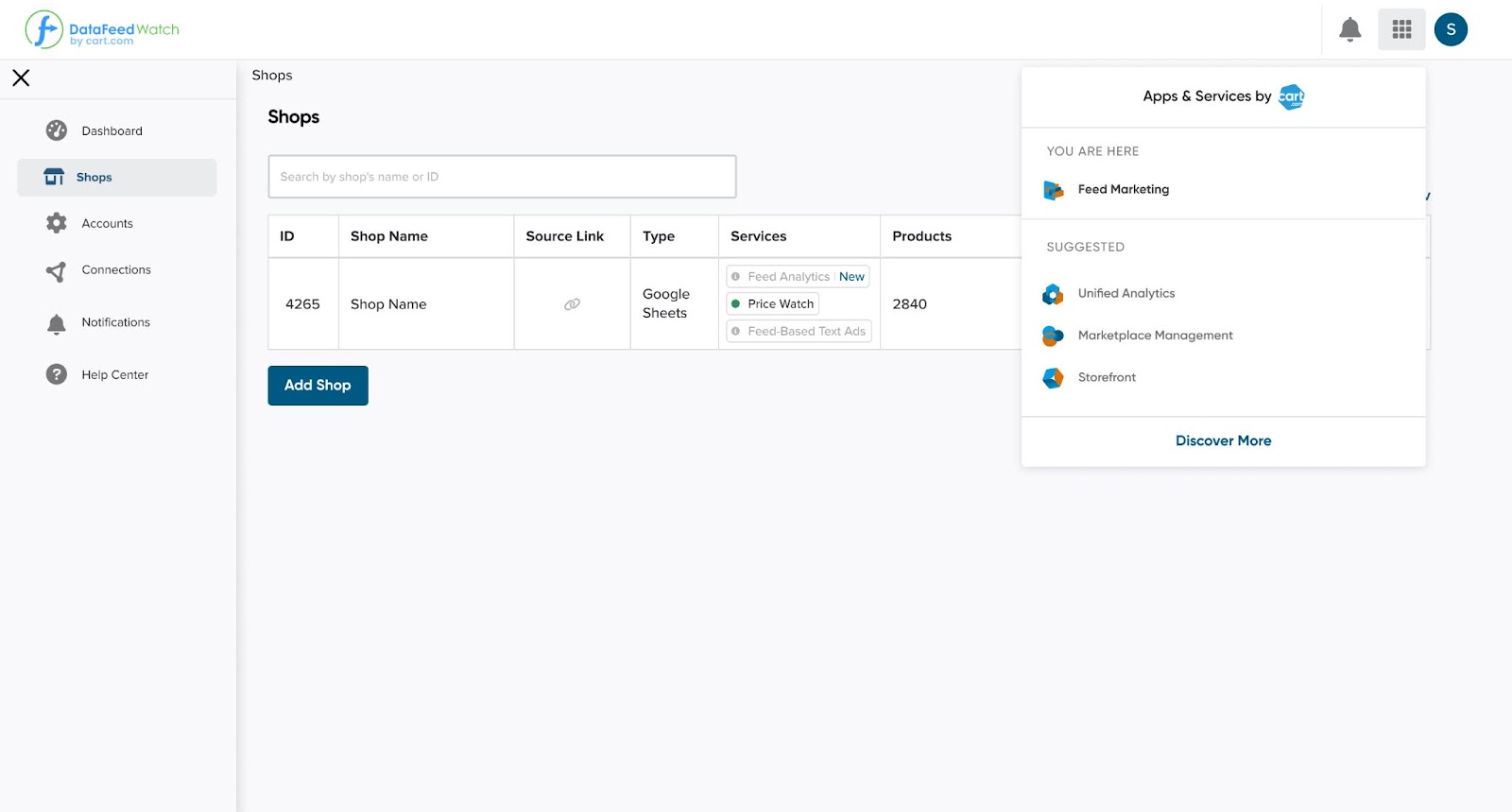Screen dimensions: 1512x812
Task: Click the Unified Analytics app icon
Action: coord(1053,294)
